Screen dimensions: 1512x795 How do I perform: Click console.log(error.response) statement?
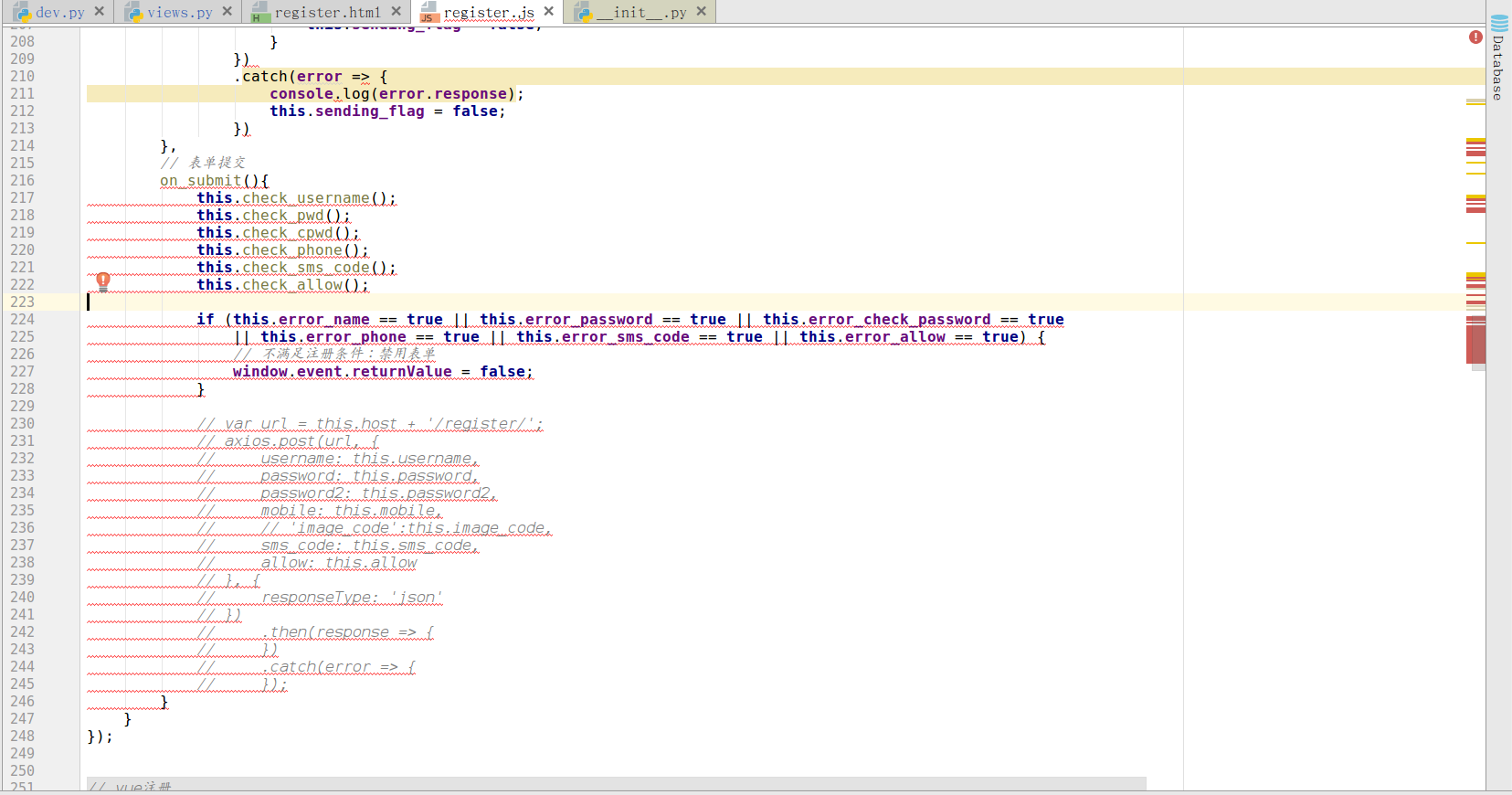(397, 94)
